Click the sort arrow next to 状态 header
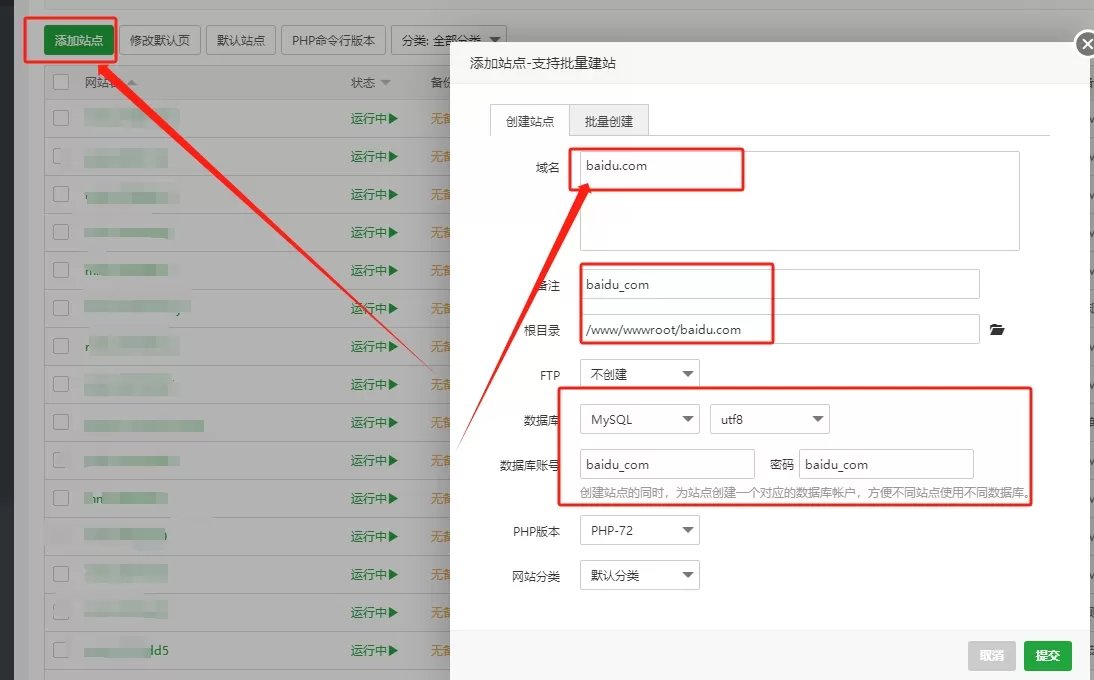Screen dimensions: 1094x680 (x=385, y=82)
